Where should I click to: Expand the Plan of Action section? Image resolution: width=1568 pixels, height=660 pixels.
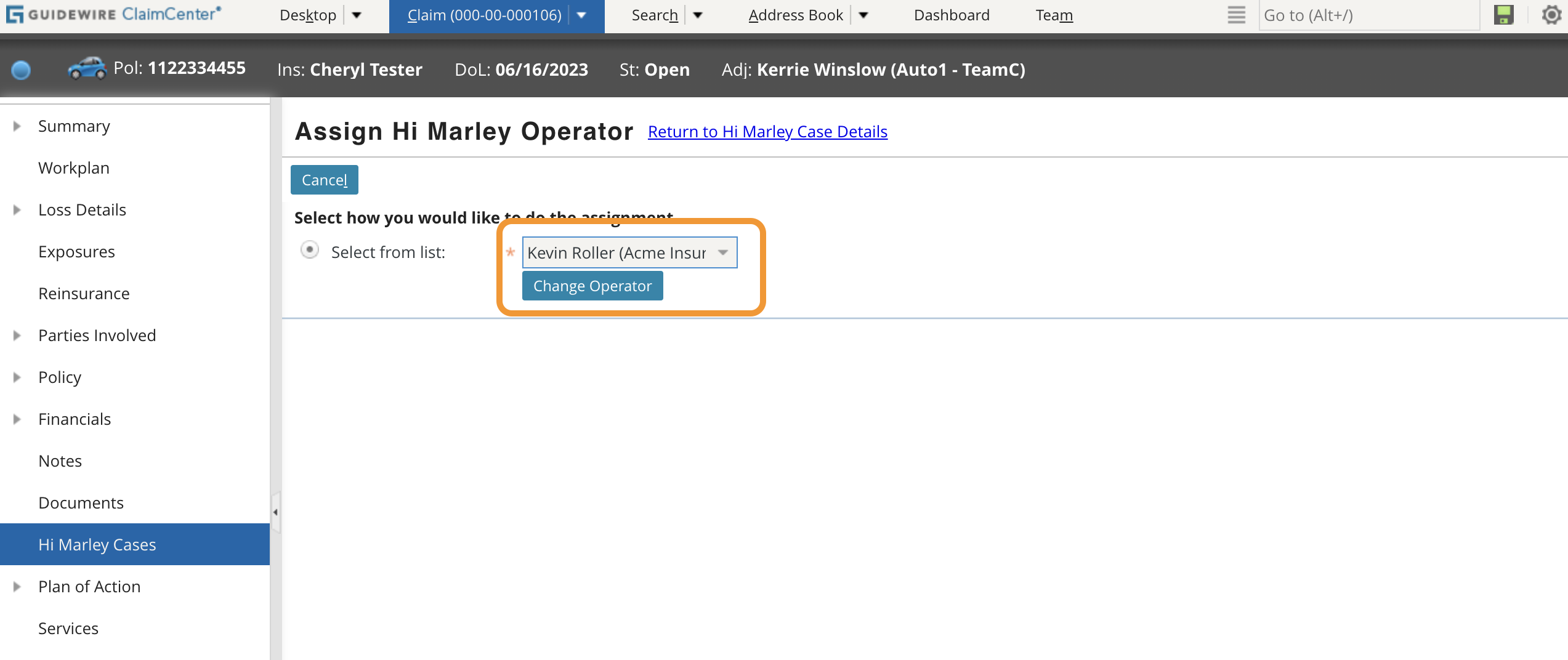pyautogui.click(x=16, y=586)
